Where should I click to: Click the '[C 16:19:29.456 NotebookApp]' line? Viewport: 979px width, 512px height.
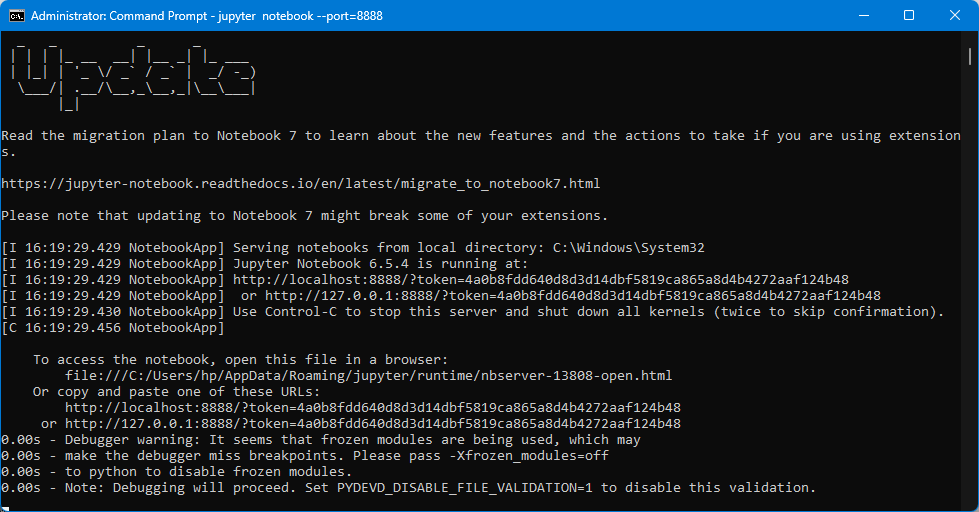(x=113, y=328)
